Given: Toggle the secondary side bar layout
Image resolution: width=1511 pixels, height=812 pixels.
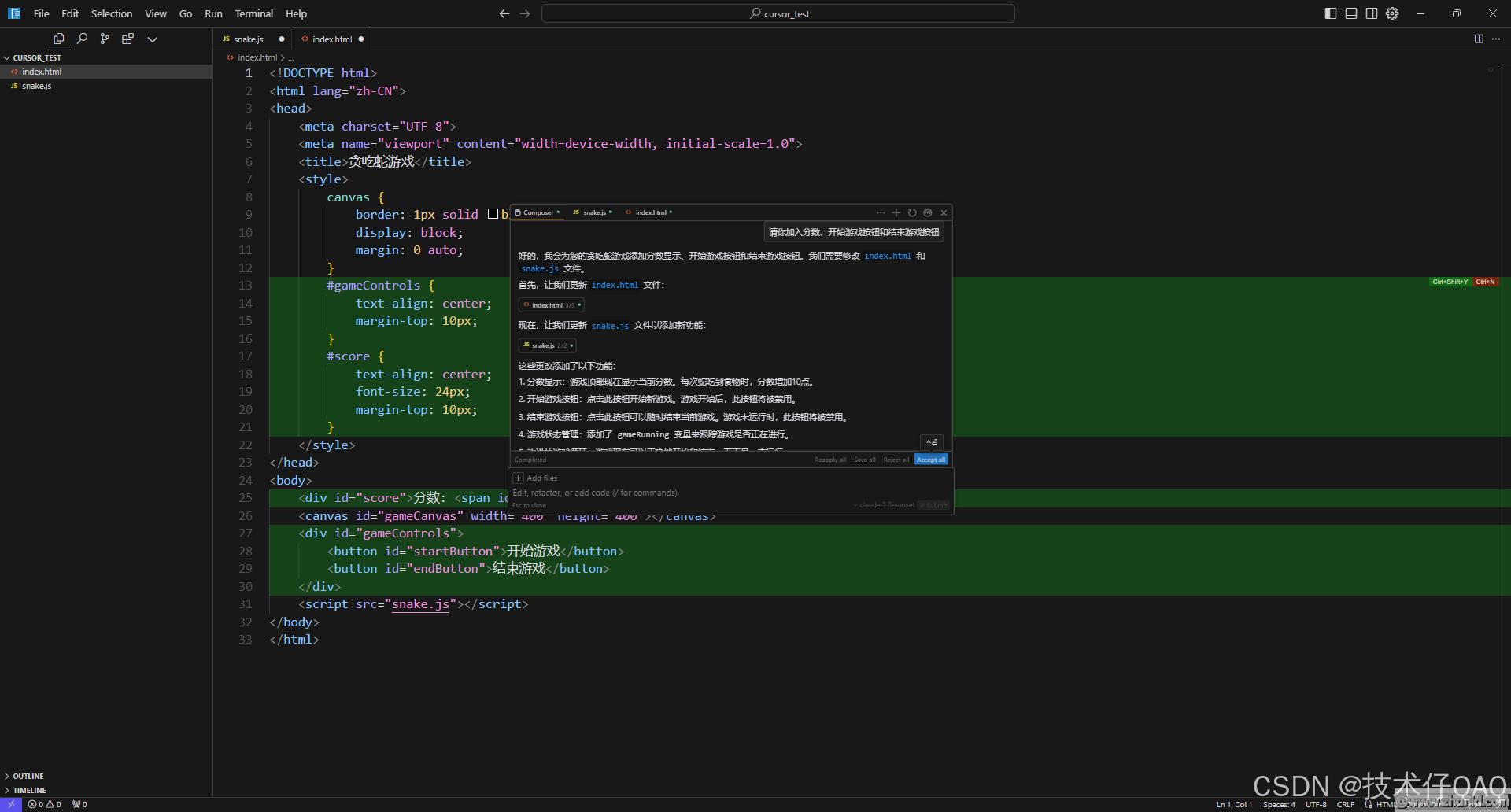Looking at the screenshot, I should [x=1372, y=13].
